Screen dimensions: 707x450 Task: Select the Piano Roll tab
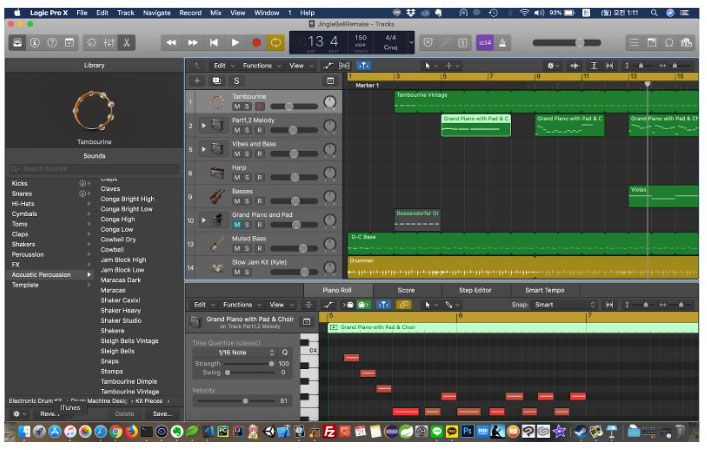[x=337, y=290]
